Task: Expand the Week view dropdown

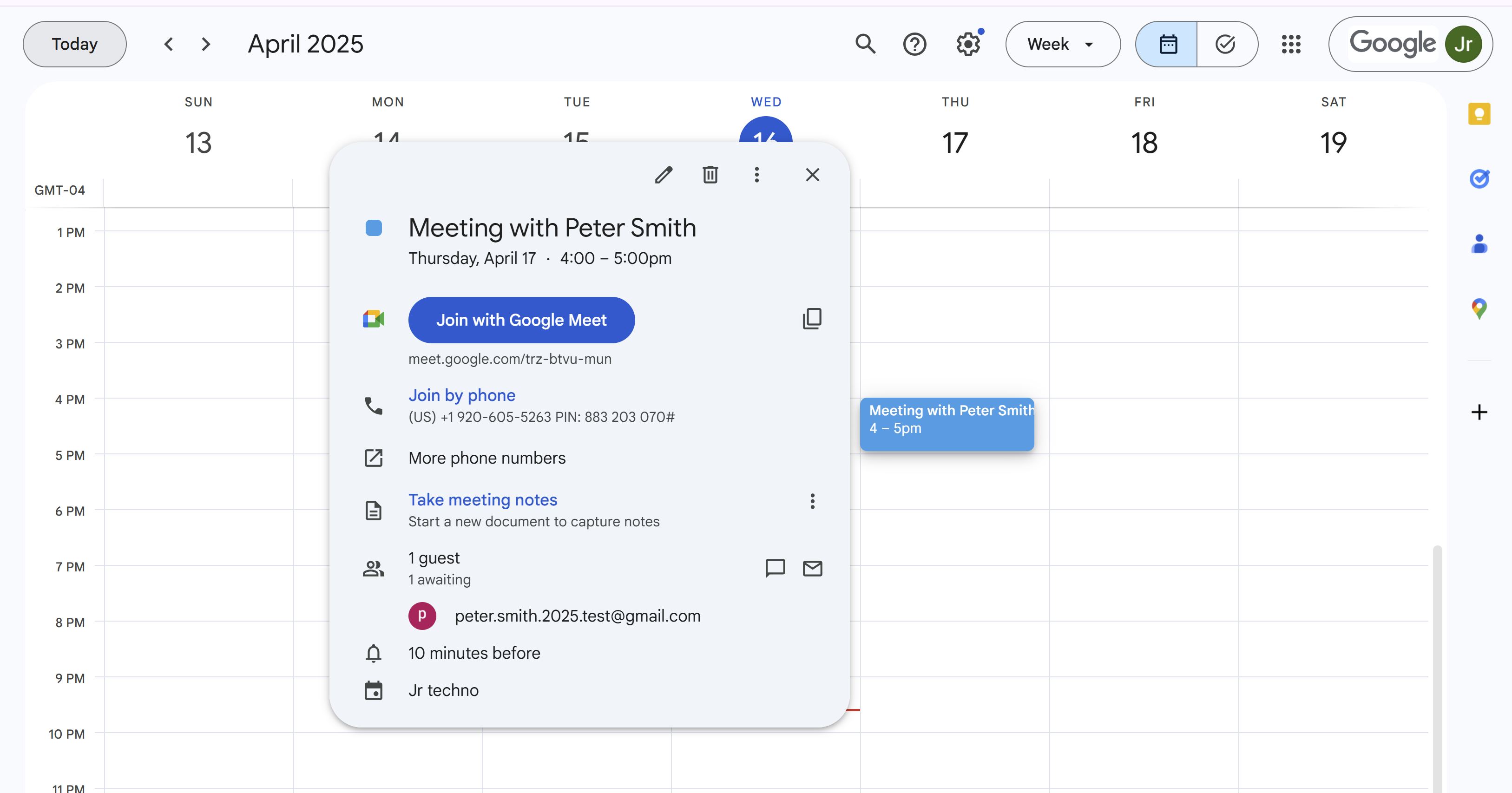Action: pyautogui.click(x=1063, y=44)
